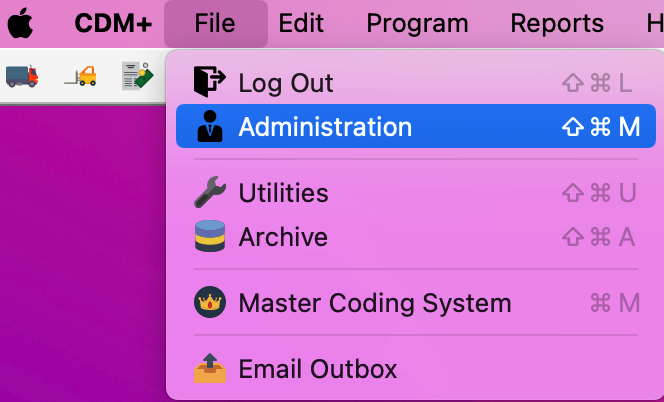Click the delivery truck toolbar icon

(22, 75)
